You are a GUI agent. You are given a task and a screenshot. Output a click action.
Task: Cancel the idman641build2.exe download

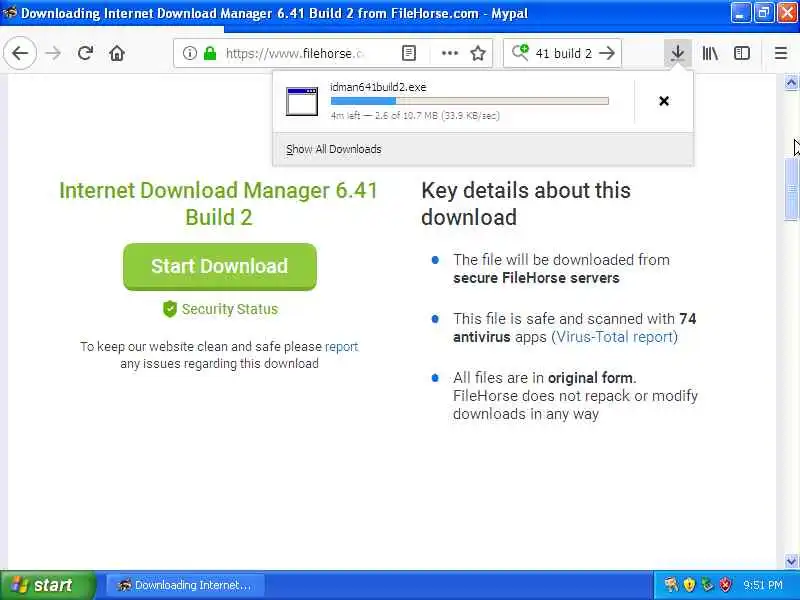click(664, 101)
